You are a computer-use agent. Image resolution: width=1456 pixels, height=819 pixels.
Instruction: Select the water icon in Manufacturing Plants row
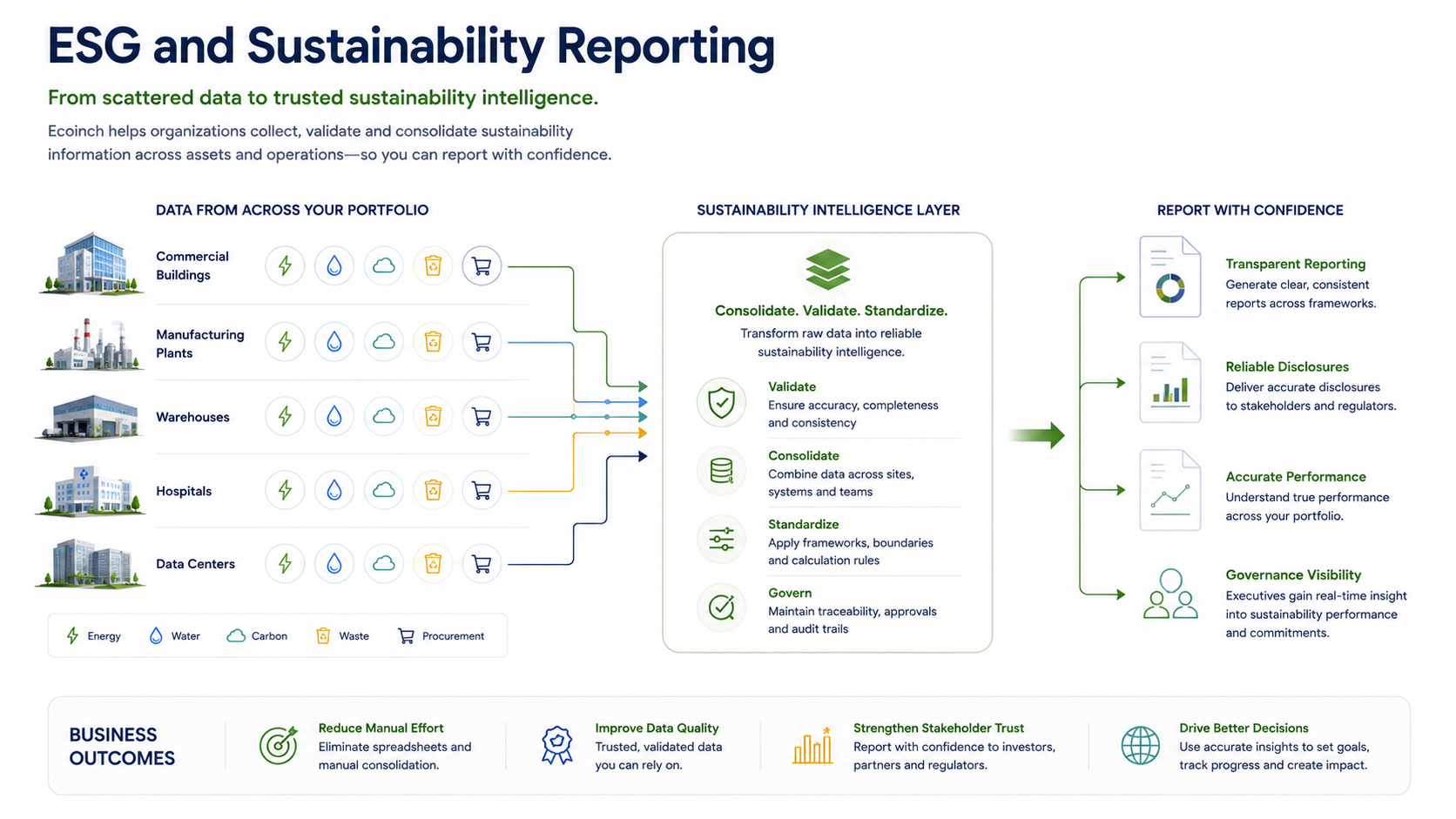tap(334, 342)
